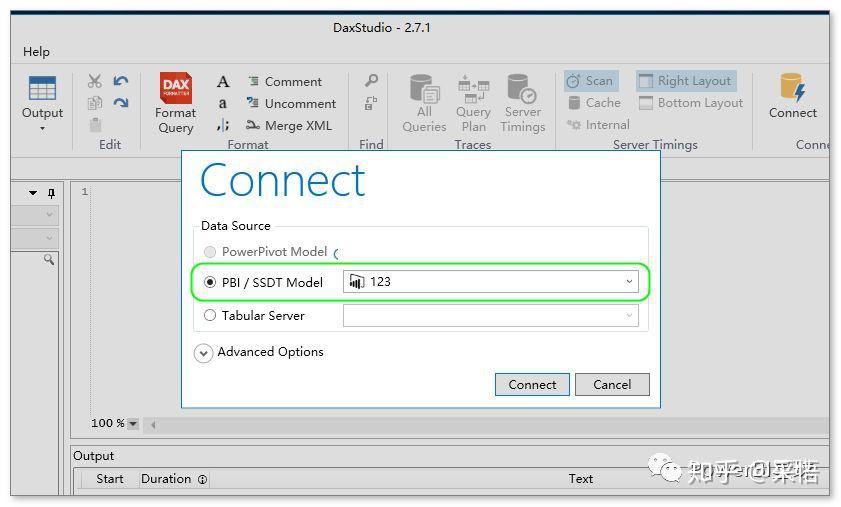This screenshot has height=507, width=841.
Task: Open the 100 % zoom dropdown
Action: (133, 424)
